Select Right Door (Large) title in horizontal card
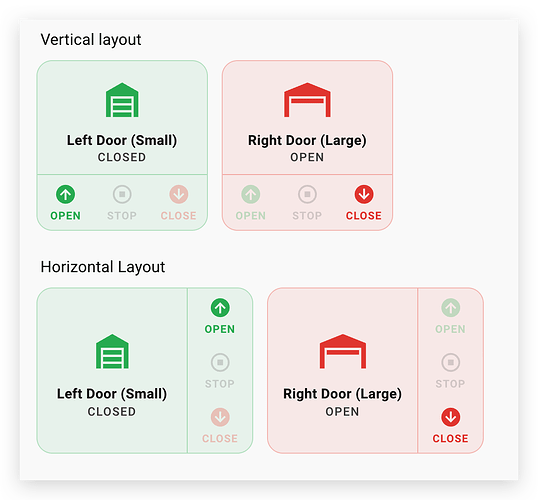538x500 pixels. click(x=342, y=394)
